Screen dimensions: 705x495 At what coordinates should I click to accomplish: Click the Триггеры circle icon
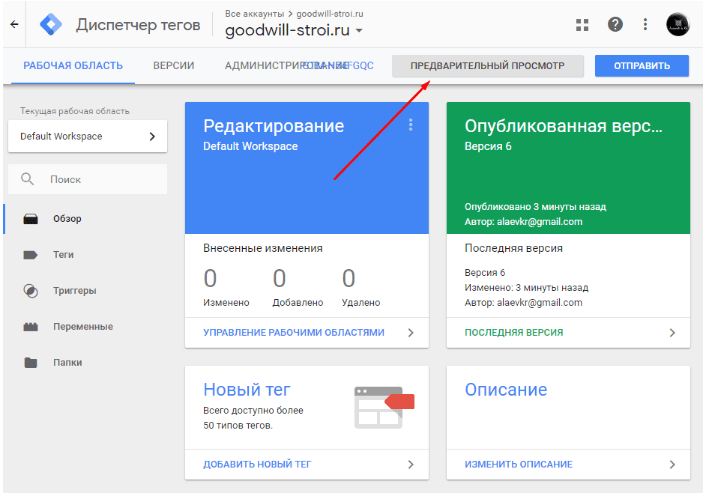click(x=31, y=291)
